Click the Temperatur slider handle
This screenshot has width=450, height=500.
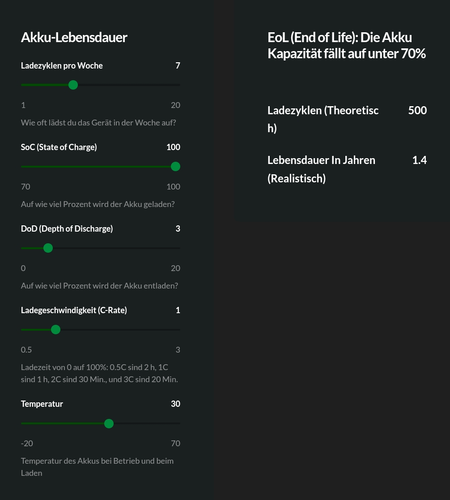pyautogui.click(x=109, y=424)
